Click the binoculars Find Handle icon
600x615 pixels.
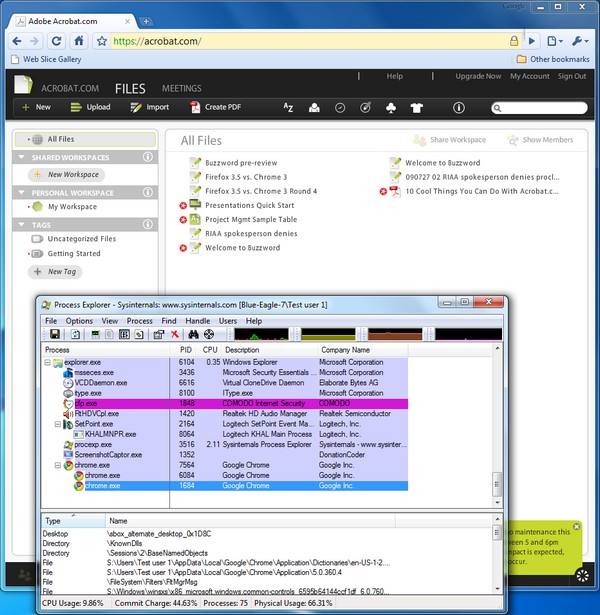pos(193,334)
